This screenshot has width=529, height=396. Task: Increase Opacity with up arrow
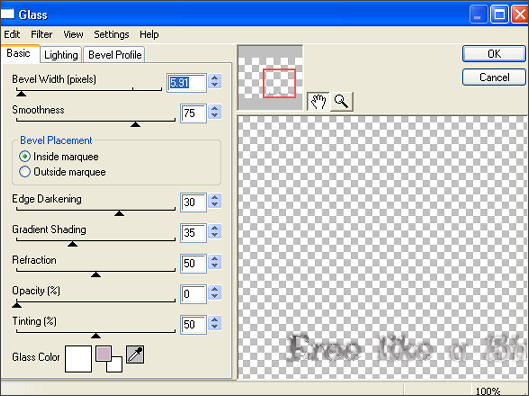pos(215,289)
